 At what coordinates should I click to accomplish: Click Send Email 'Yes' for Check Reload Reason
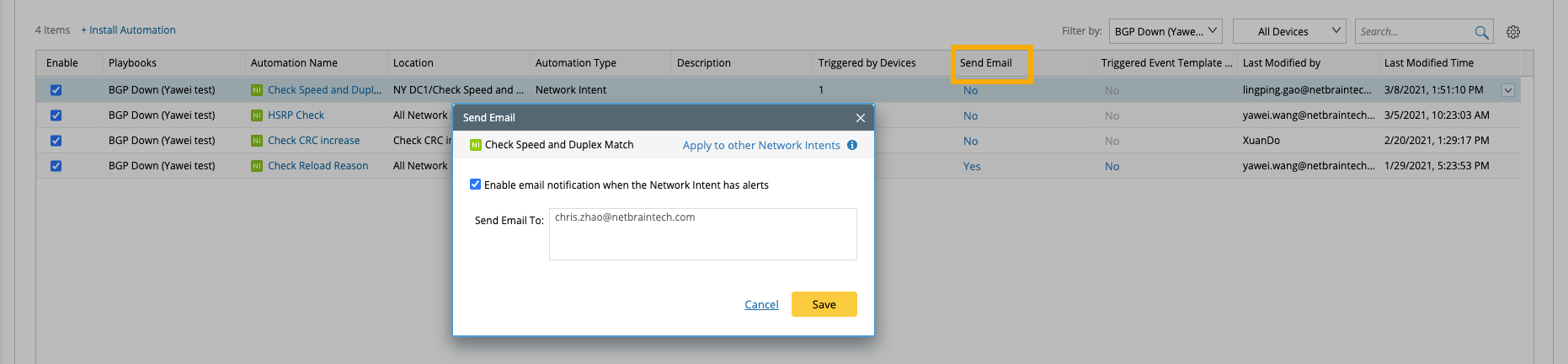pos(972,166)
